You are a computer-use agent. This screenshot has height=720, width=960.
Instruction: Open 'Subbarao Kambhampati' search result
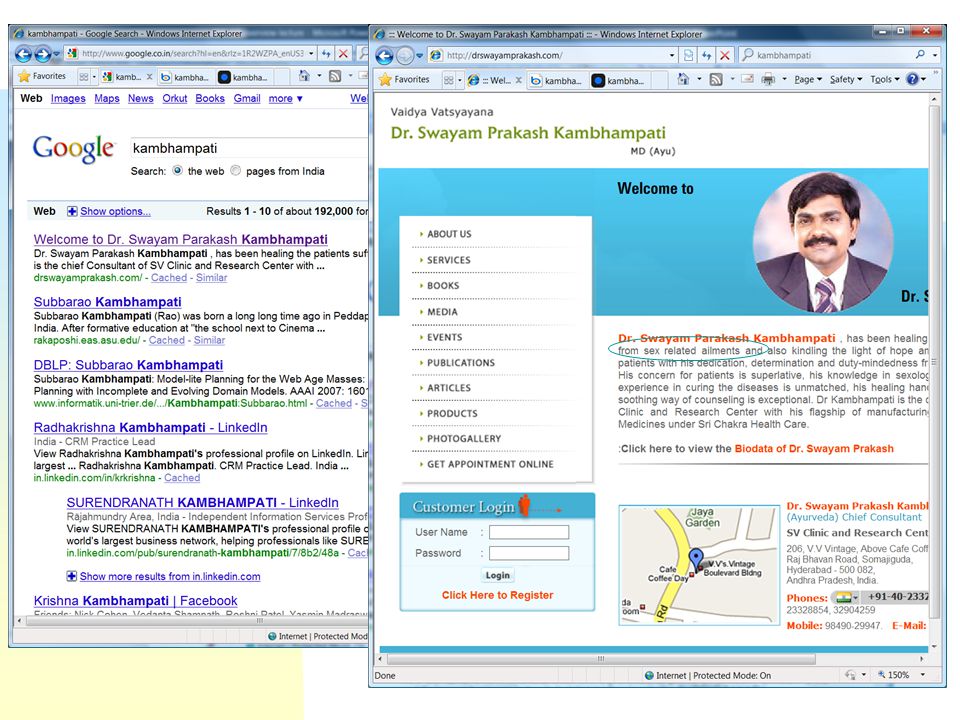107,302
